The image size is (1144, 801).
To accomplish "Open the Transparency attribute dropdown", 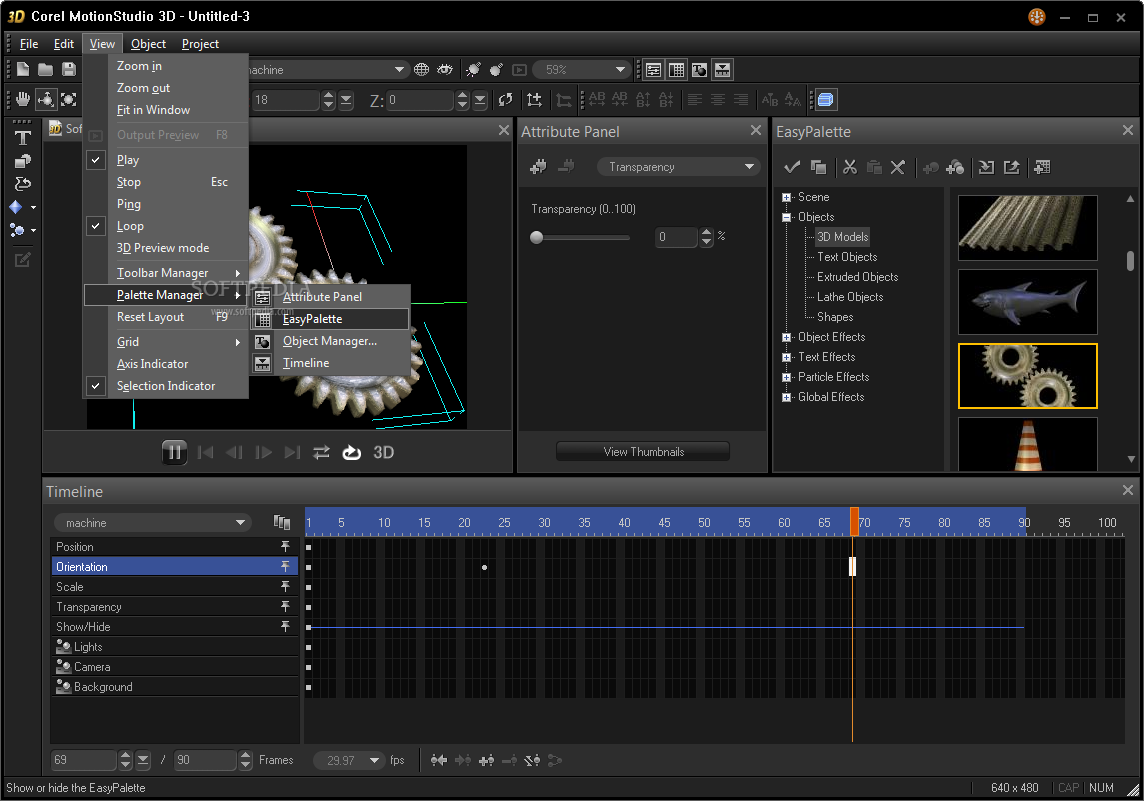I will tap(679, 167).
